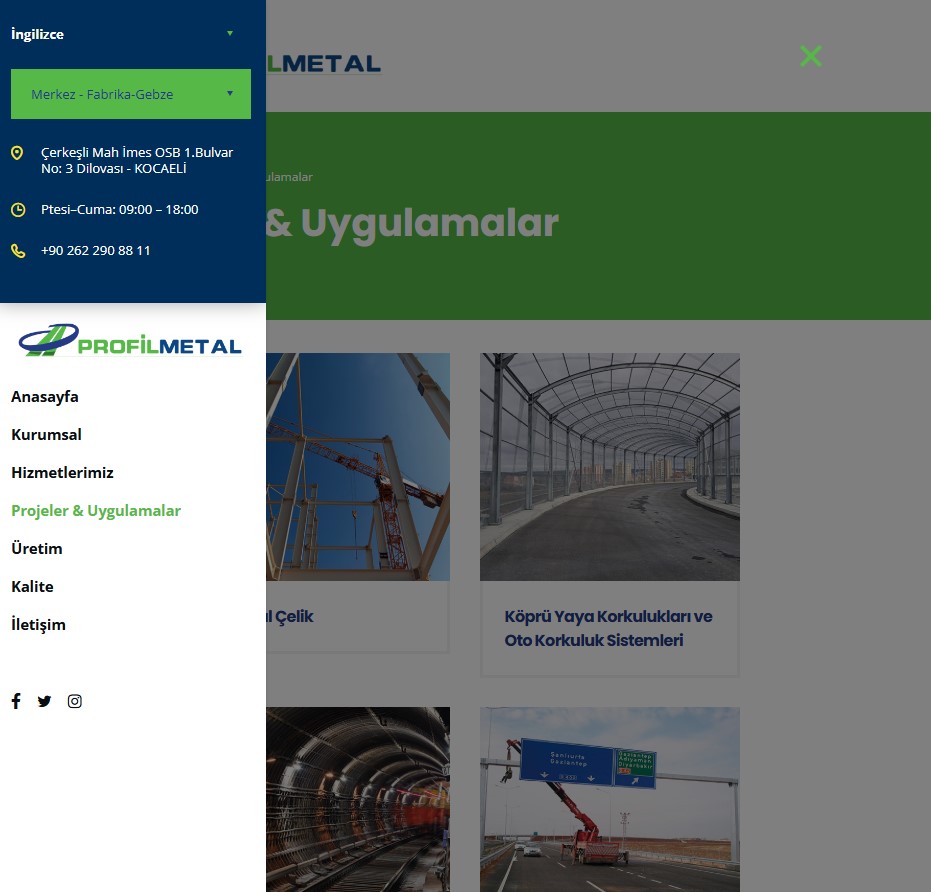Screen dimensions: 931x892
Task: Open Projeler & Uygulamalar menu item
Action: tap(96, 511)
